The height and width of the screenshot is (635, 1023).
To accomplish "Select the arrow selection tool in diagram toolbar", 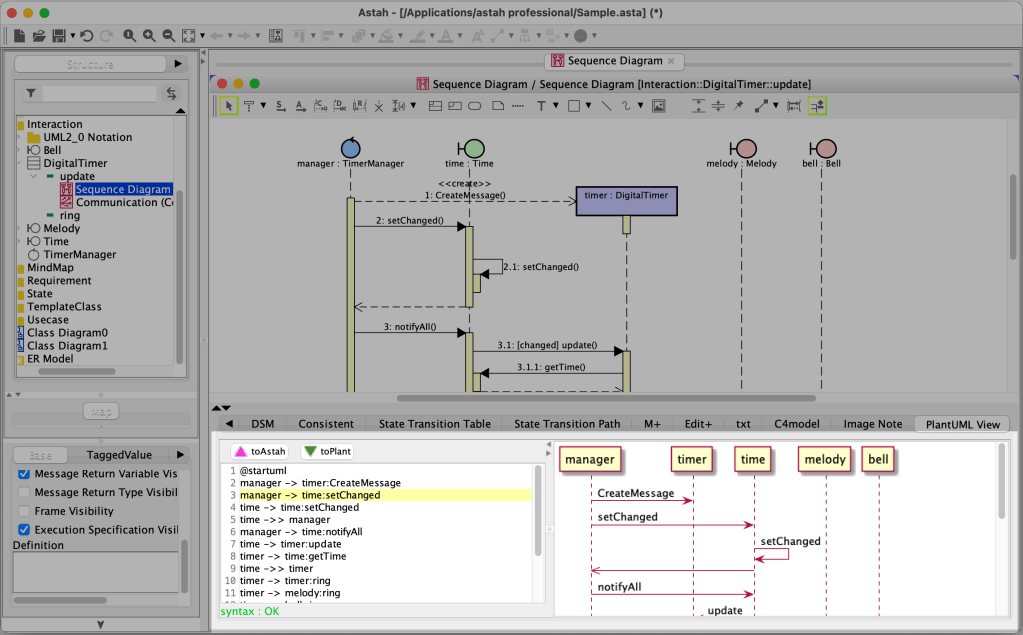I will coord(229,105).
